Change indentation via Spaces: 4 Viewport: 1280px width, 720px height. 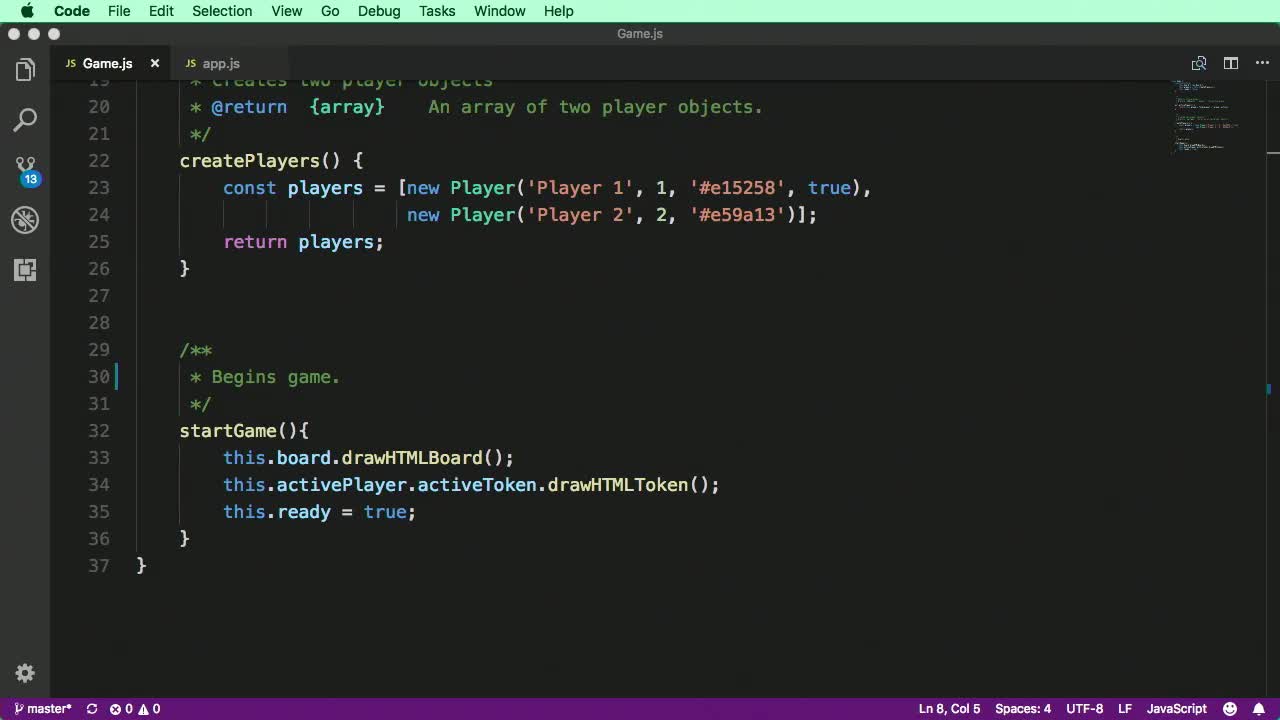[x=1023, y=709]
